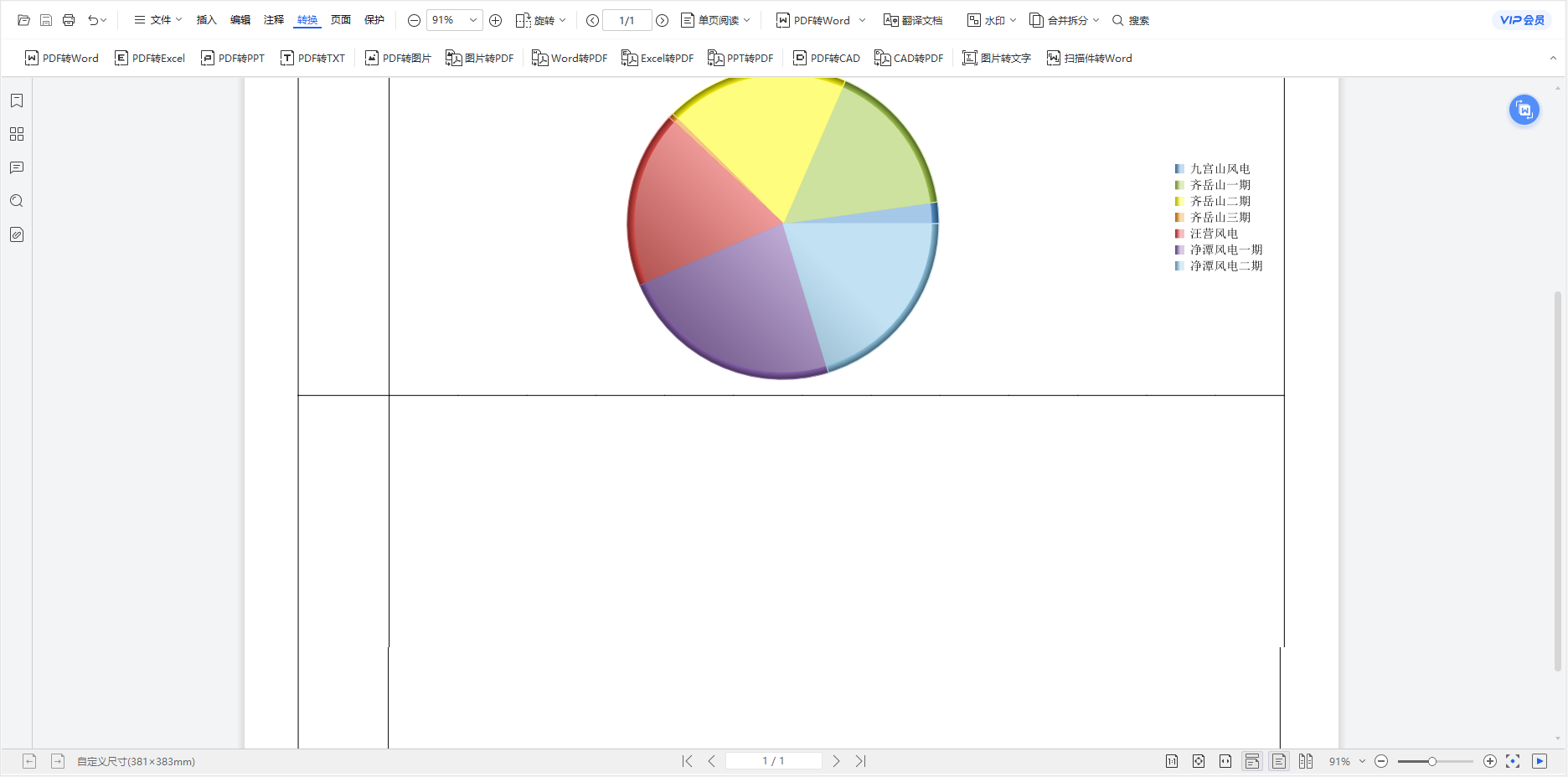Image resolution: width=1568 pixels, height=777 pixels.
Task: Open the 编辑 tab
Action: click(240, 20)
